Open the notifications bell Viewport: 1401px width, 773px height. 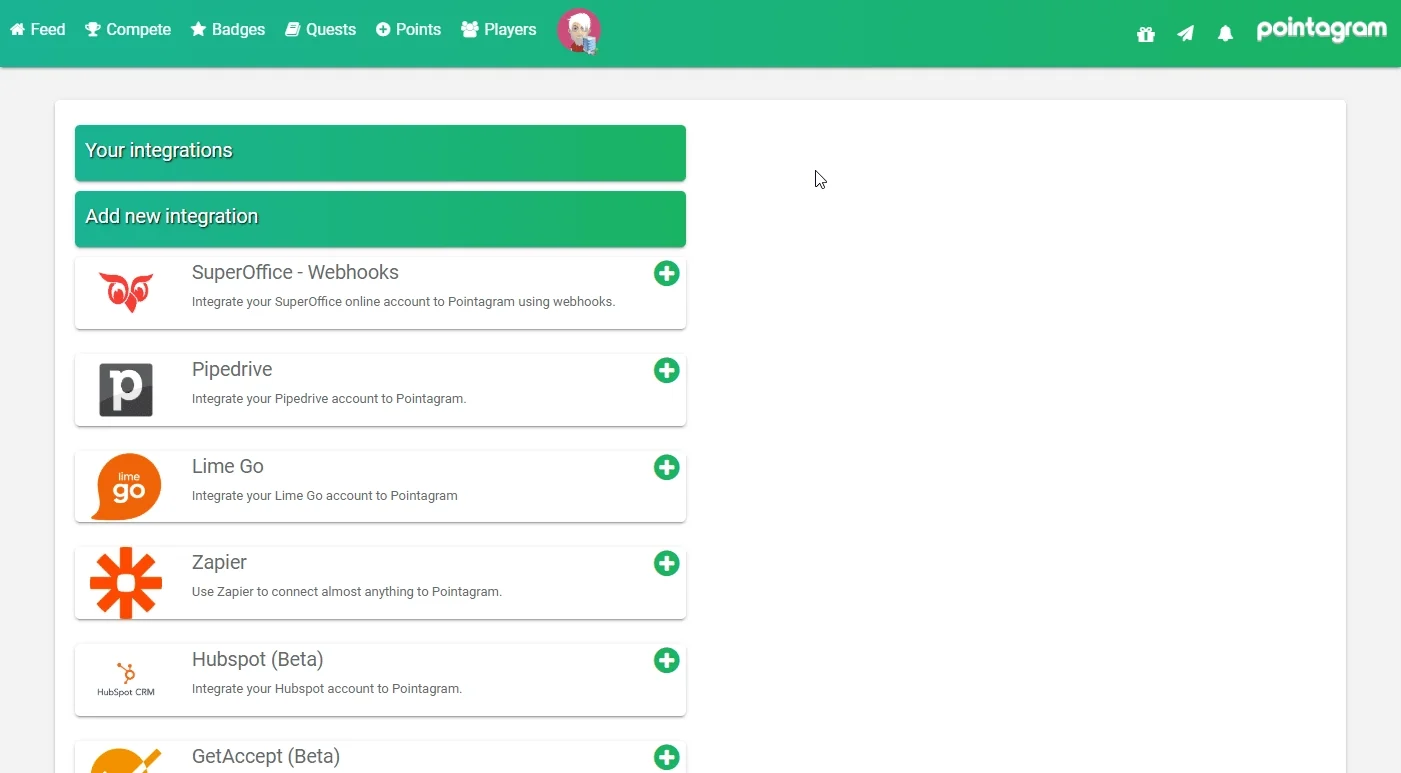pyautogui.click(x=1225, y=34)
